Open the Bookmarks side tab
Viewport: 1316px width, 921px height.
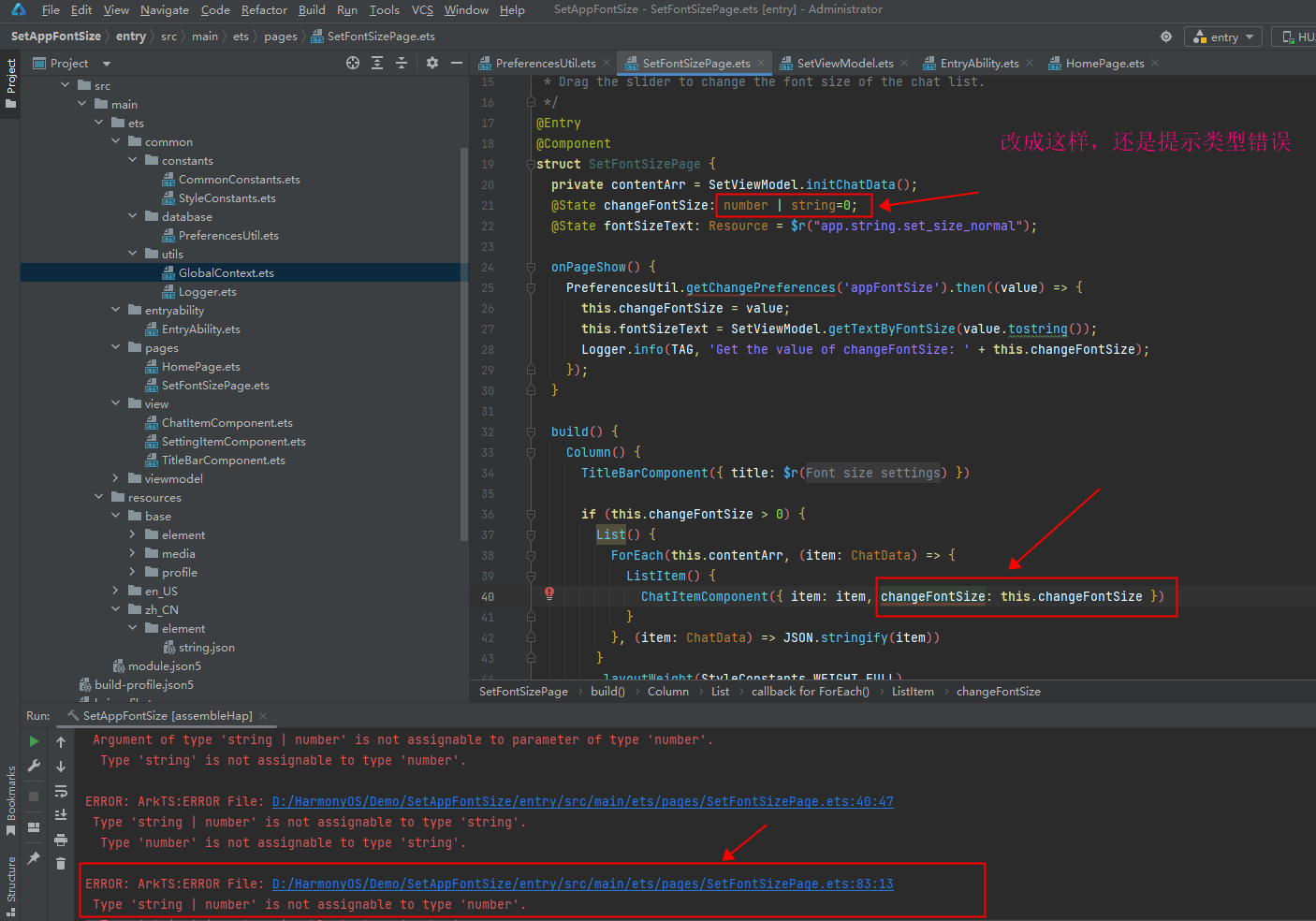[x=10, y=800]
